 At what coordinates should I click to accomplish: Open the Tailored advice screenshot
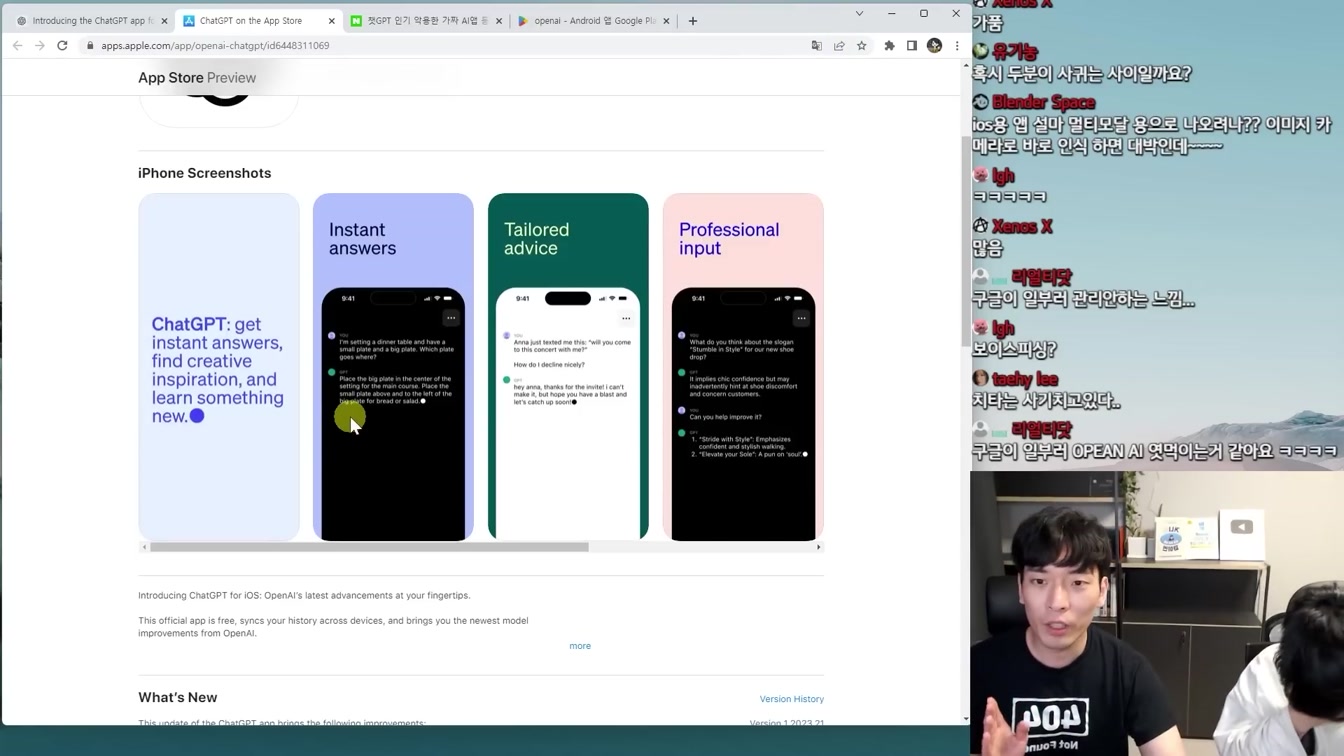(x=568, y=367)
